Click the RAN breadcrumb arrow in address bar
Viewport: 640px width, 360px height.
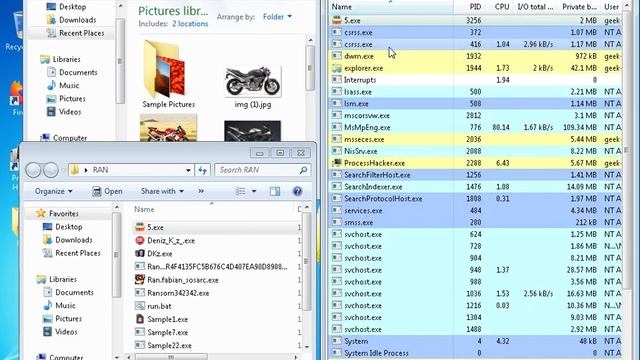point(86,170)
